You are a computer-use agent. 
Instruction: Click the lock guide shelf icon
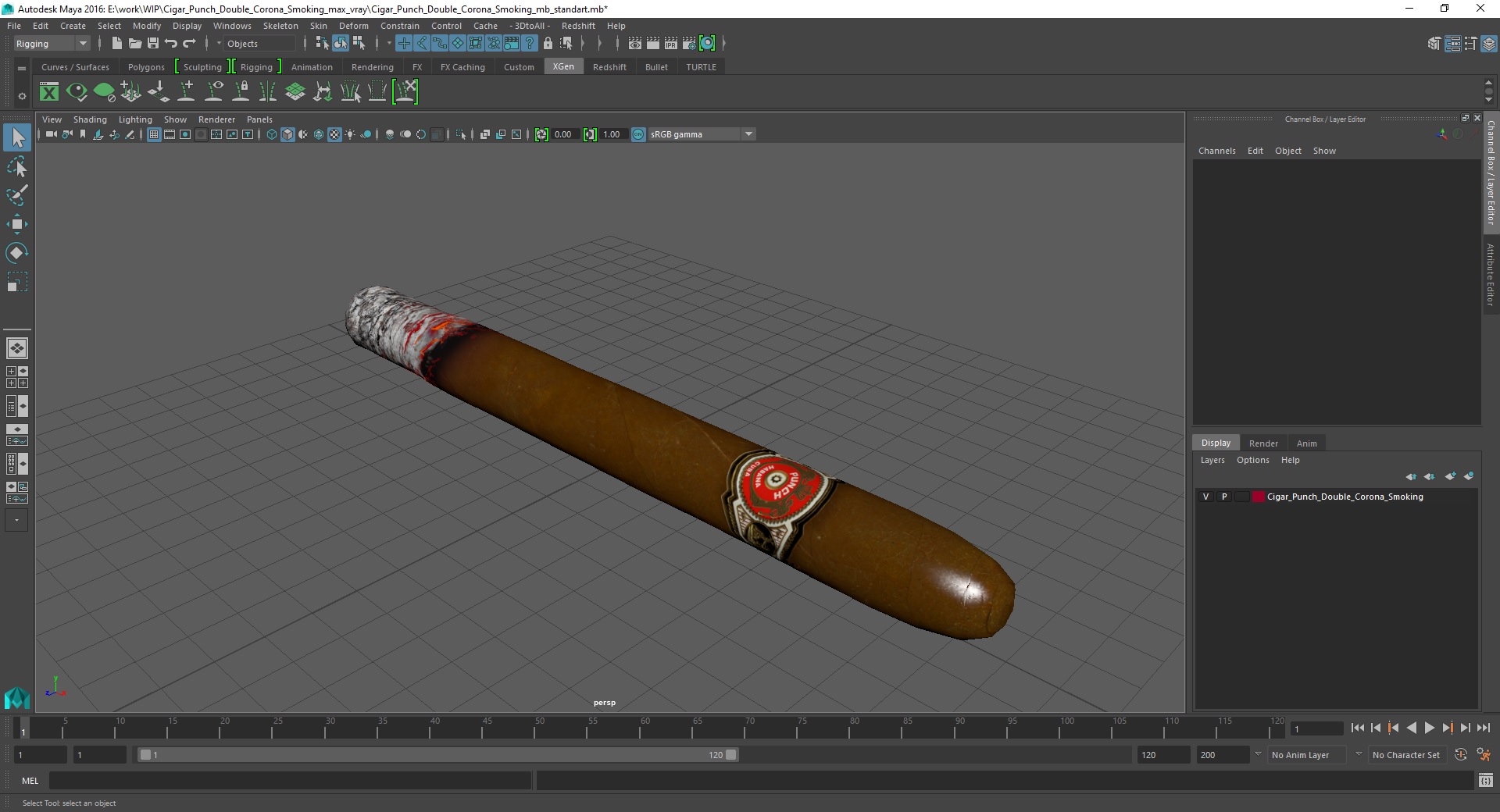[241, 92]
